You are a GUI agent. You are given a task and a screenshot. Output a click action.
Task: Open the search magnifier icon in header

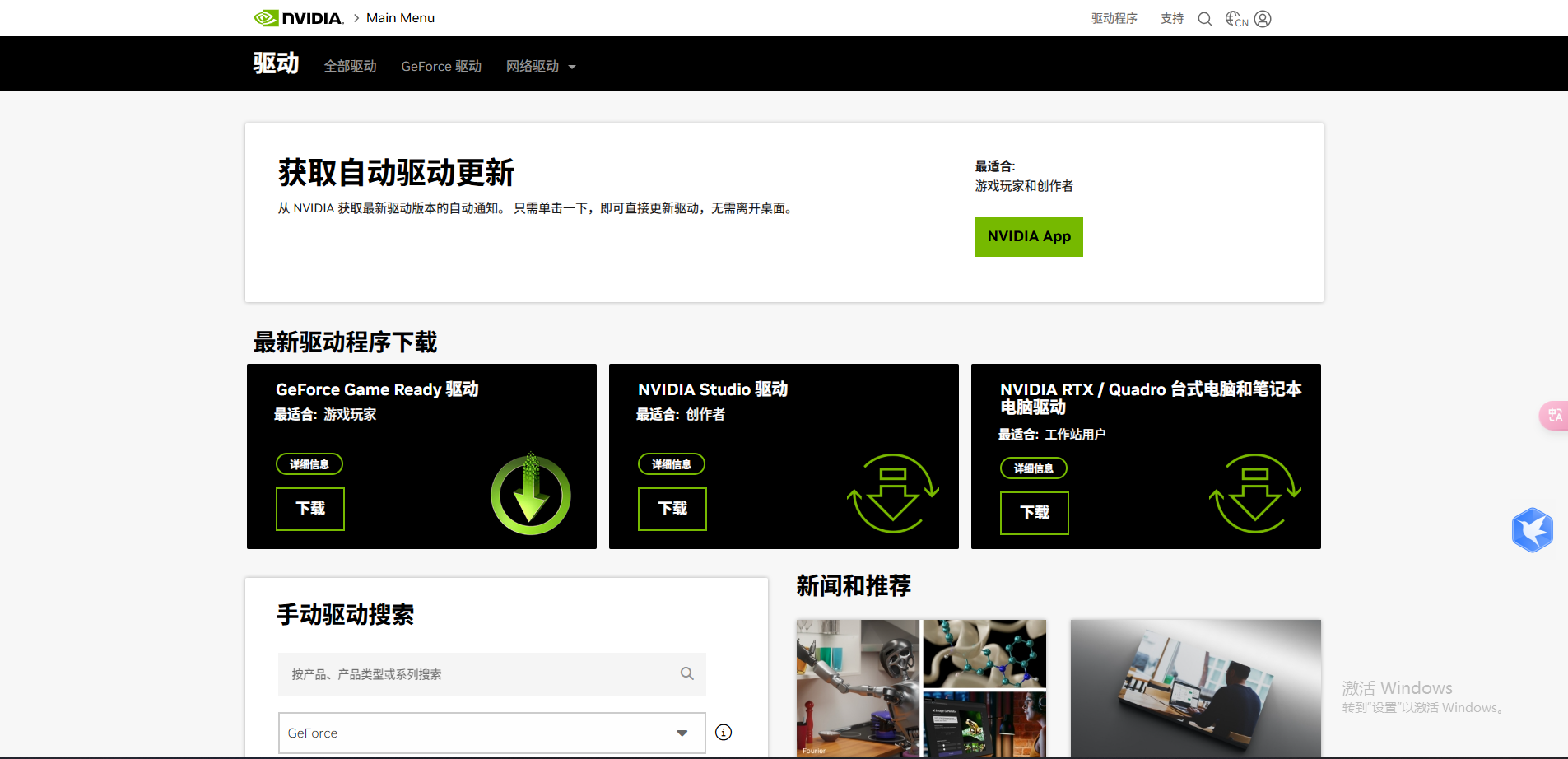1205,19
